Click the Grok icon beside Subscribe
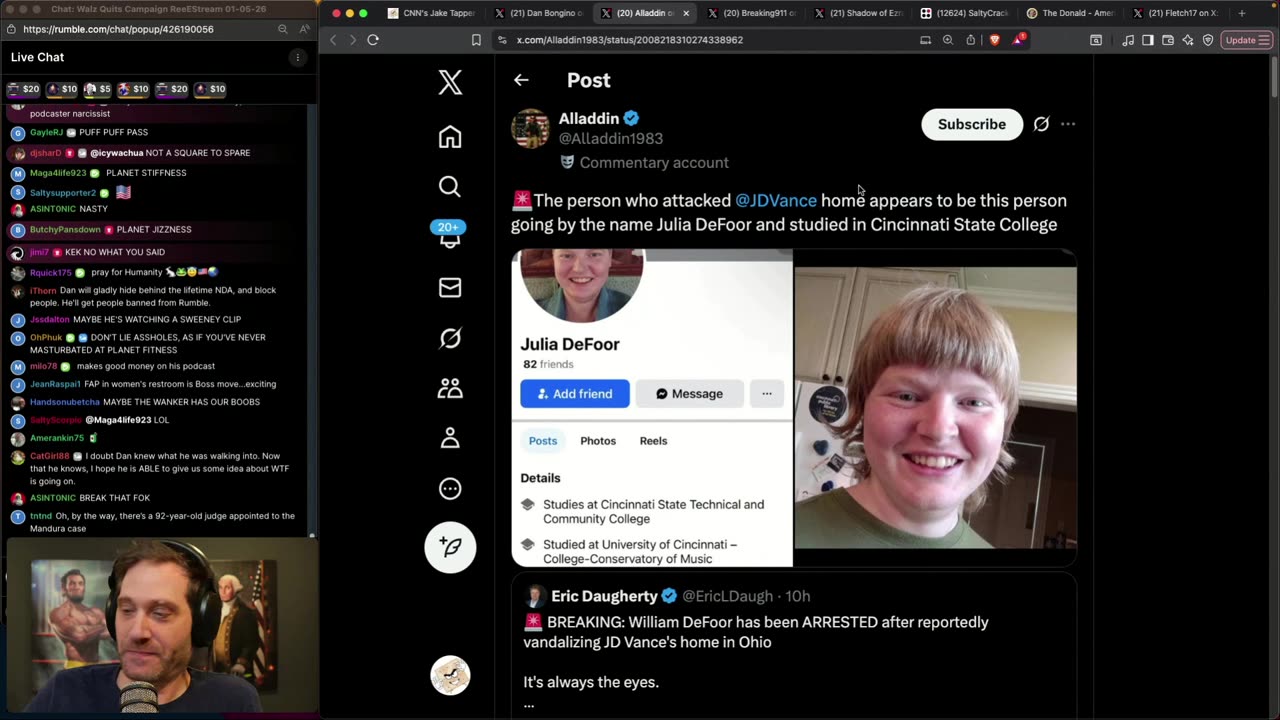The height and width of the screenshot is (720, 1280). tap(1041, 124)
